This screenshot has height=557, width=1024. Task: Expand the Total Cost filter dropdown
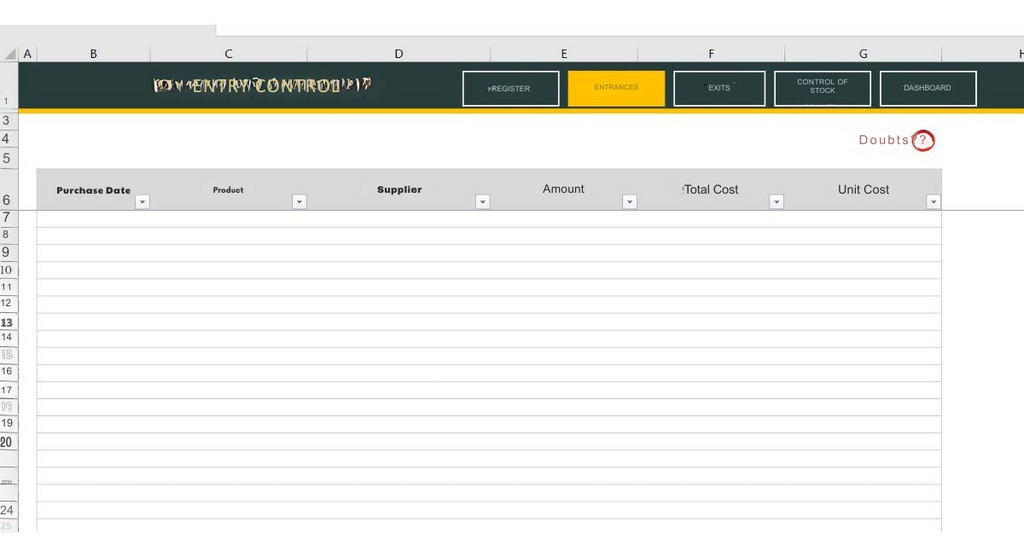coord(777,202)
